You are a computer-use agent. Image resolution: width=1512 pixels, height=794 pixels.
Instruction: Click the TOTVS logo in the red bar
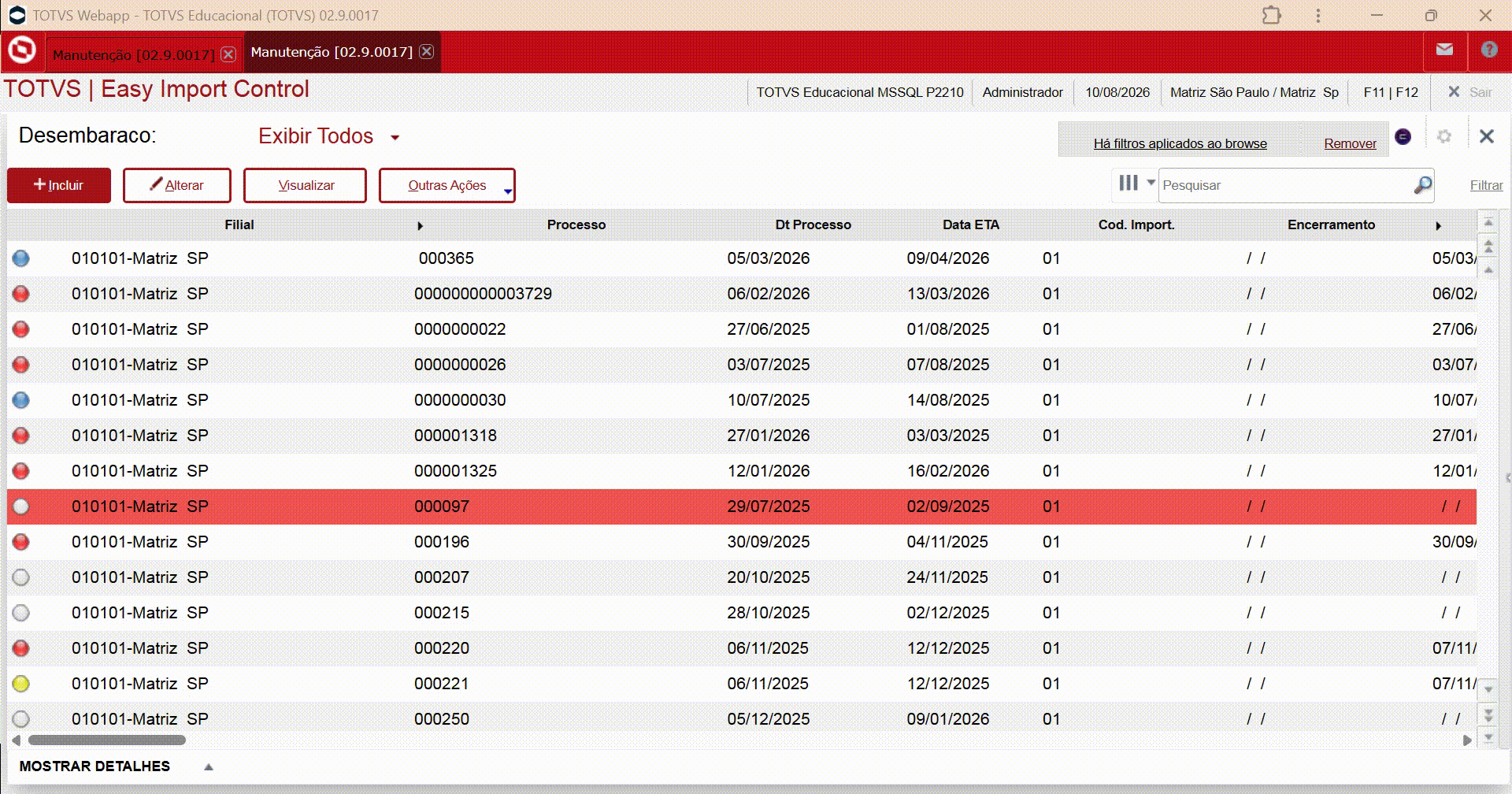click(22, 51)
